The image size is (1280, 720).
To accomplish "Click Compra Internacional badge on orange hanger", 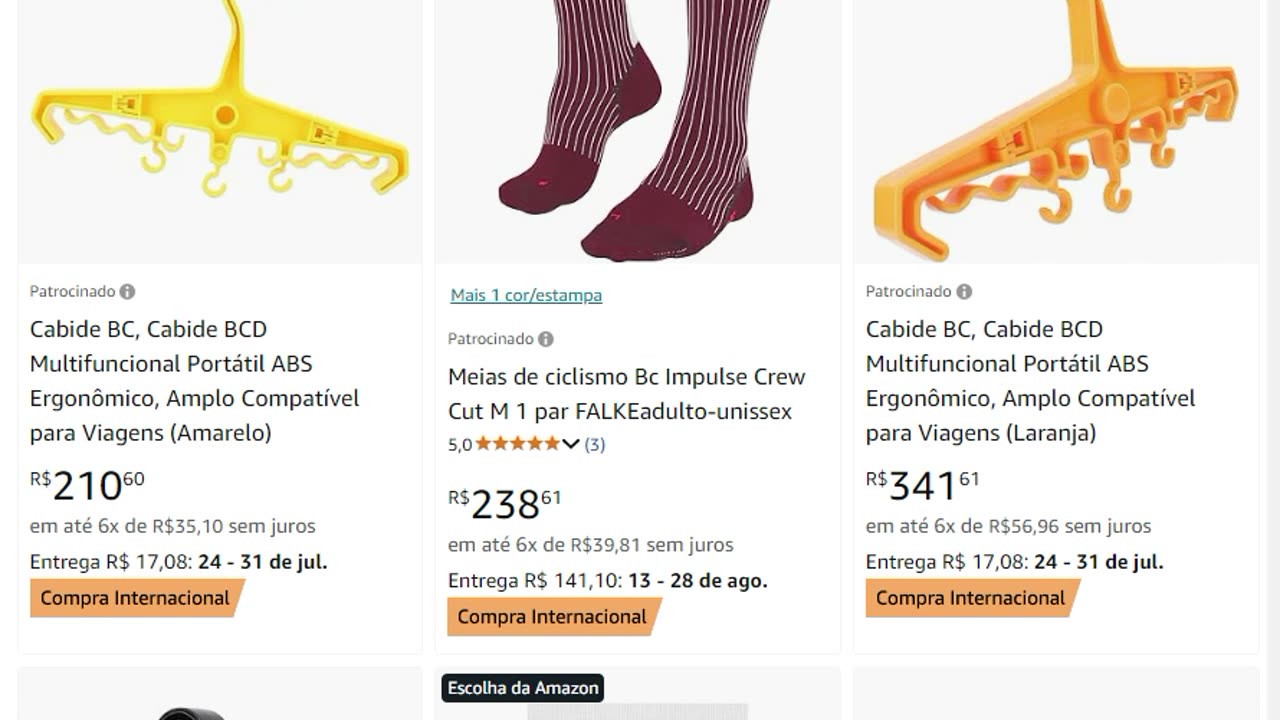I will tap(971, 598).
